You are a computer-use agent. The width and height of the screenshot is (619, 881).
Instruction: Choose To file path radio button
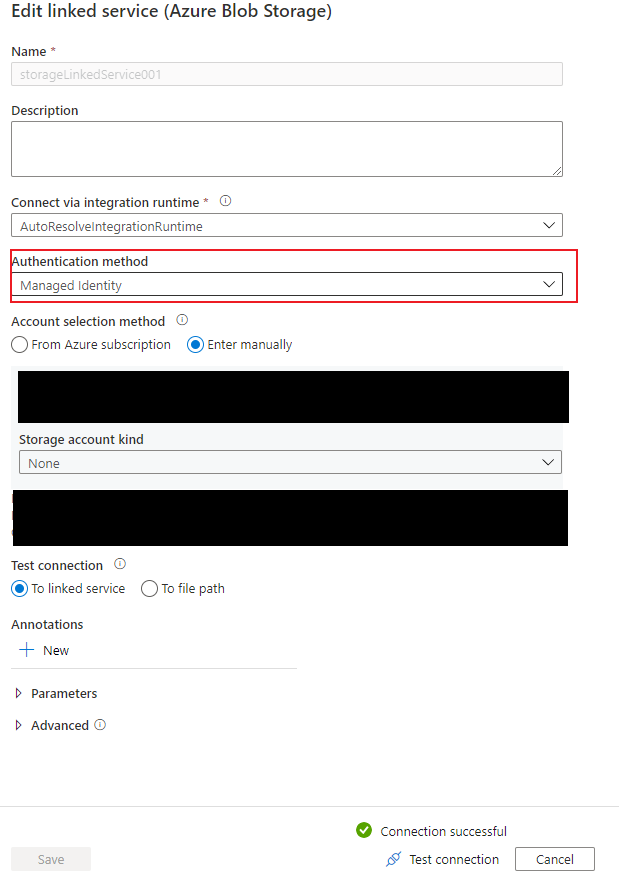[x=149, y=588]
